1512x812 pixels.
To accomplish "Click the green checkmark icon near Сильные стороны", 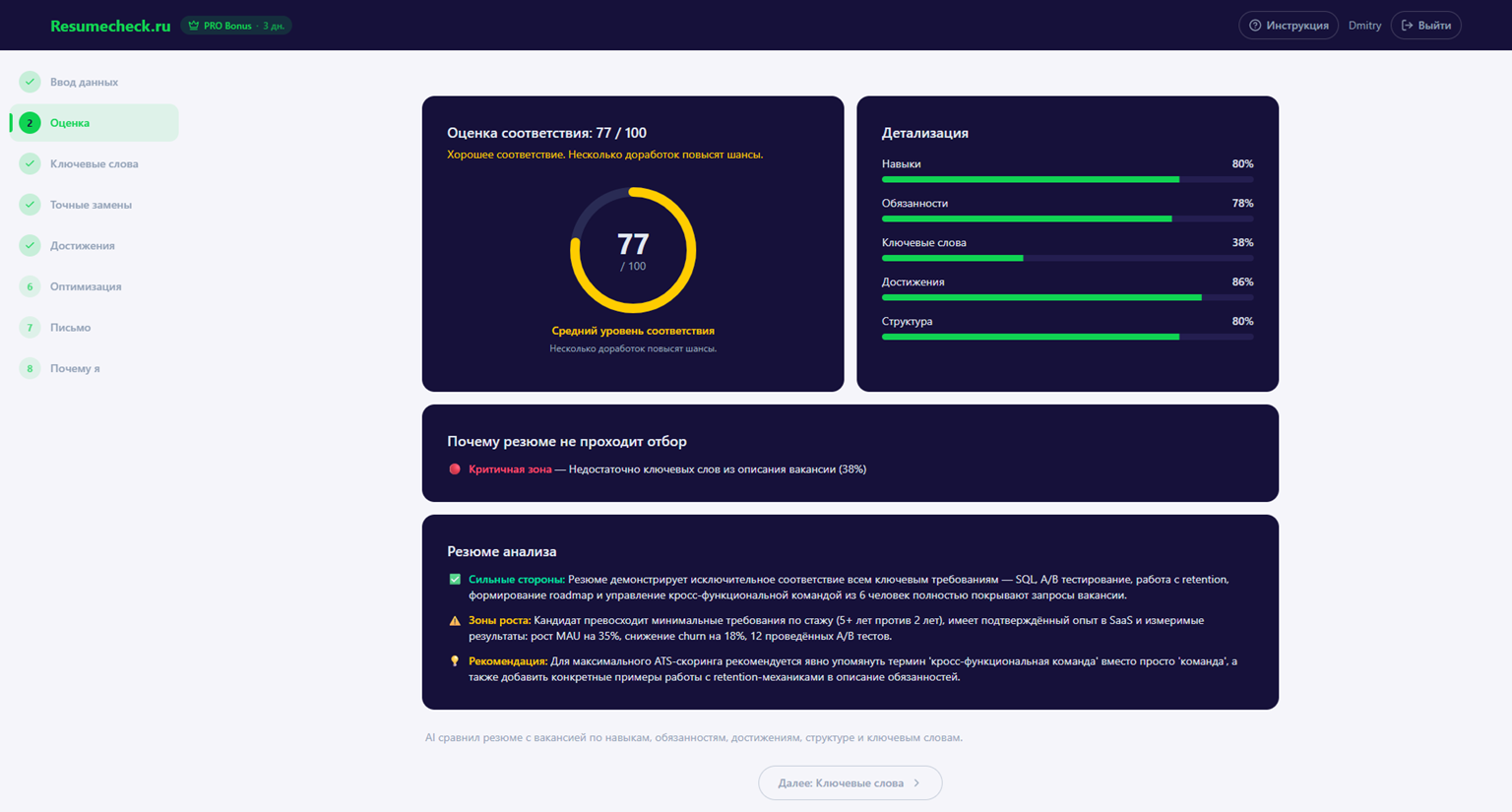I will [454, 578].
